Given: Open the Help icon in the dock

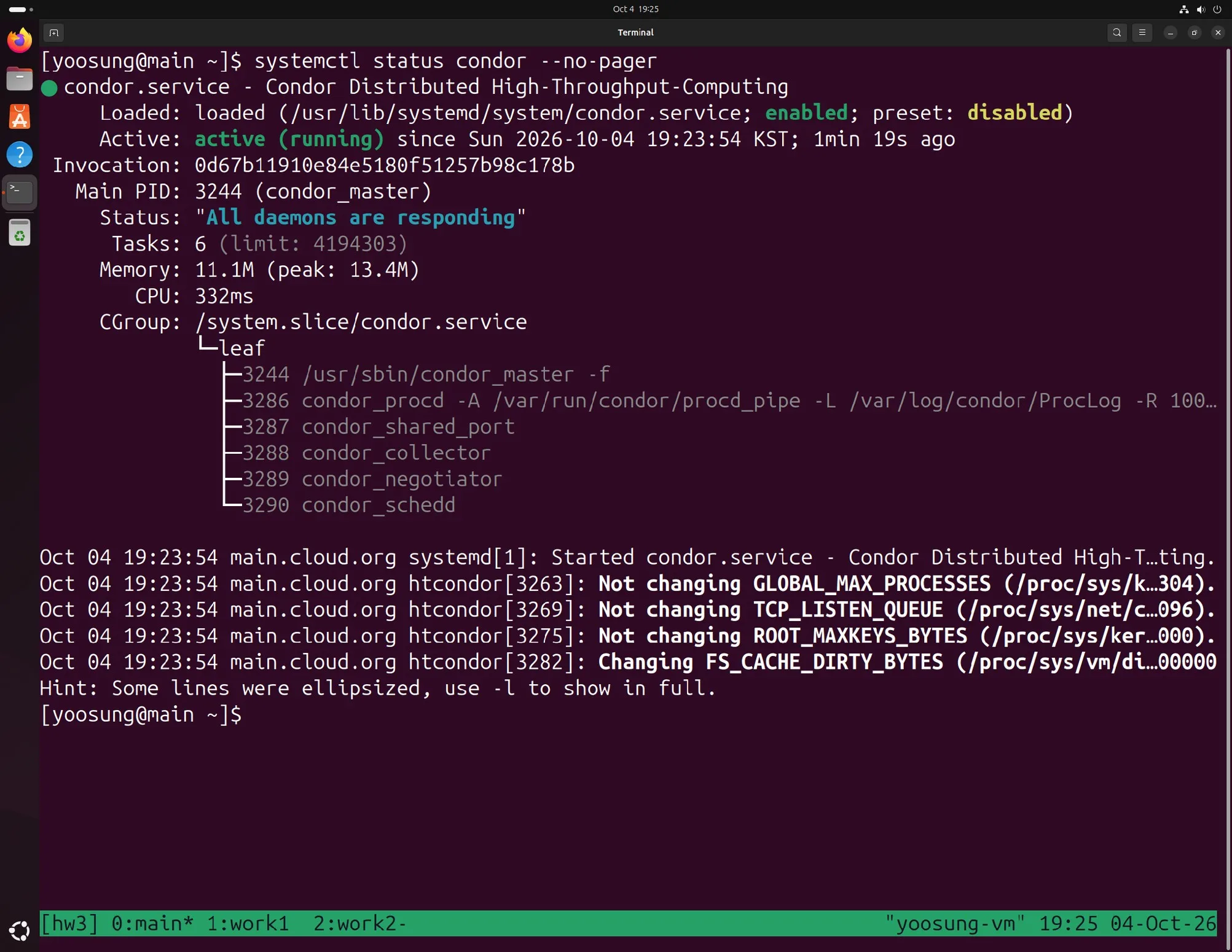Looking at the screenshot, I should (20, 155).
